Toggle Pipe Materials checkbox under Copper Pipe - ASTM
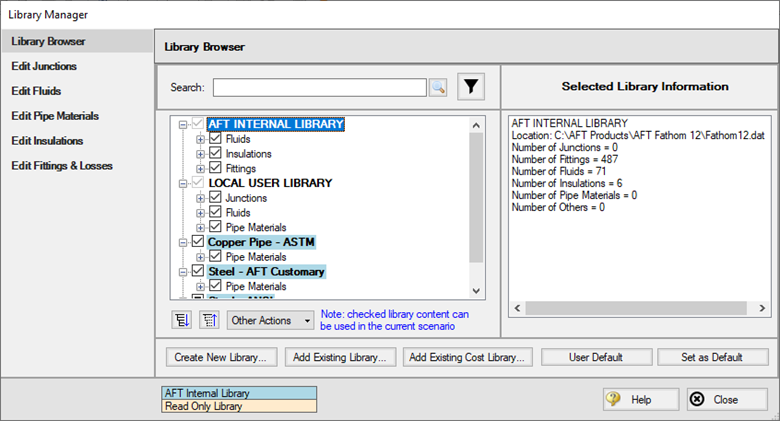Screen dimensions: 780x421 coord(215,256)
